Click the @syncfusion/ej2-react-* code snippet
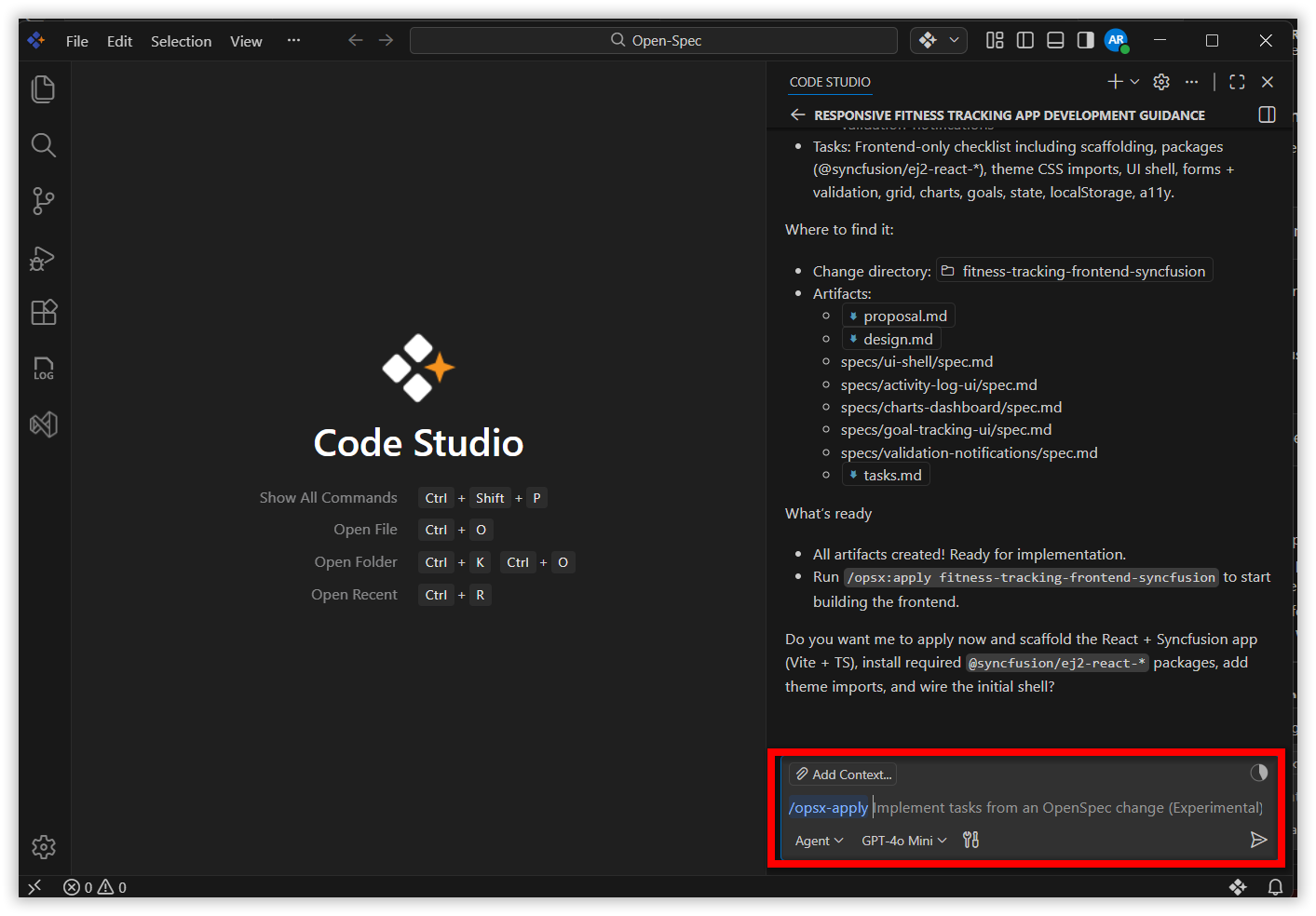This screenshot has height=916, width=1316. (x=1057, y=663)
